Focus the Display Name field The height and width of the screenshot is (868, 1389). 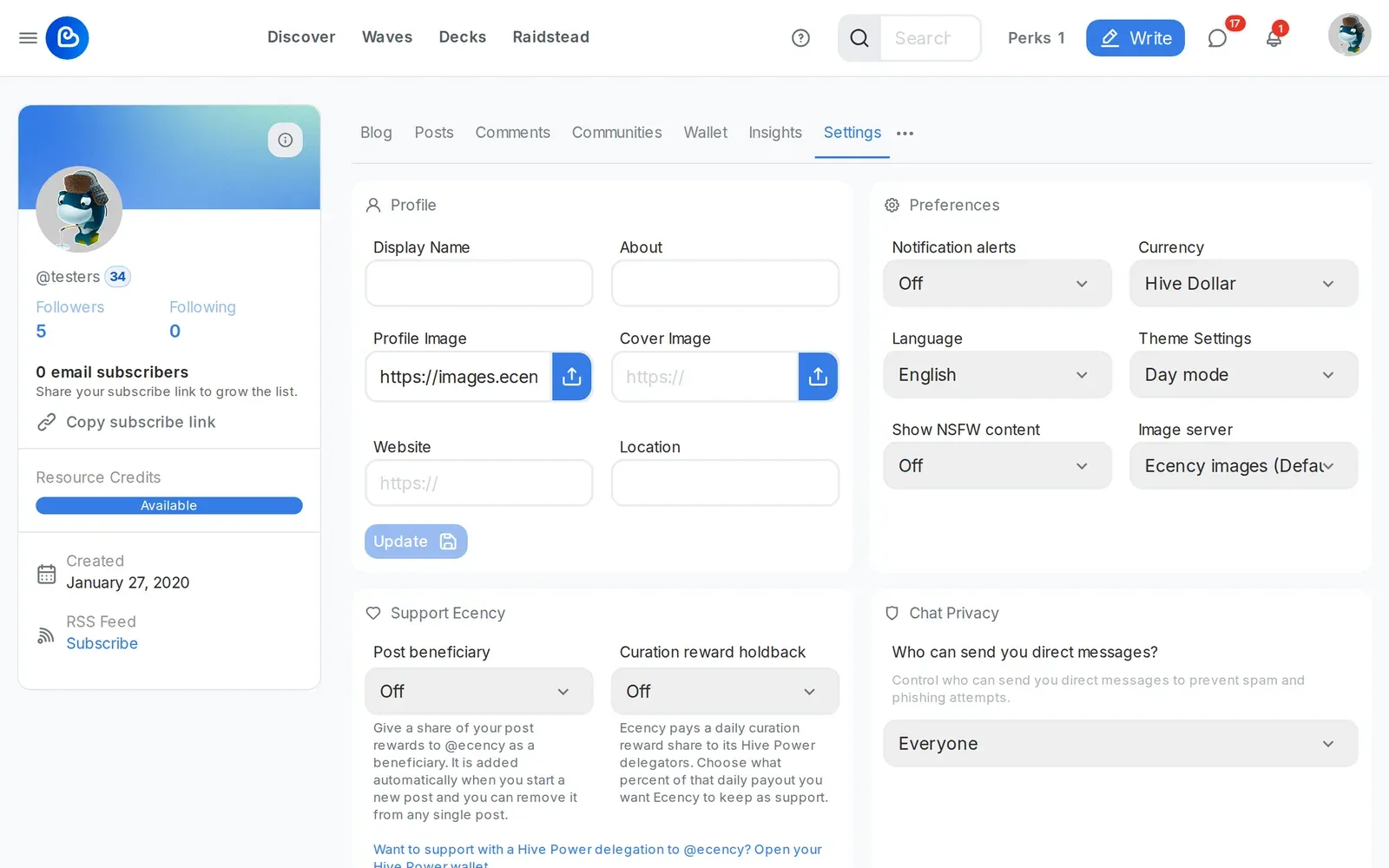click(x=479, y=284)
